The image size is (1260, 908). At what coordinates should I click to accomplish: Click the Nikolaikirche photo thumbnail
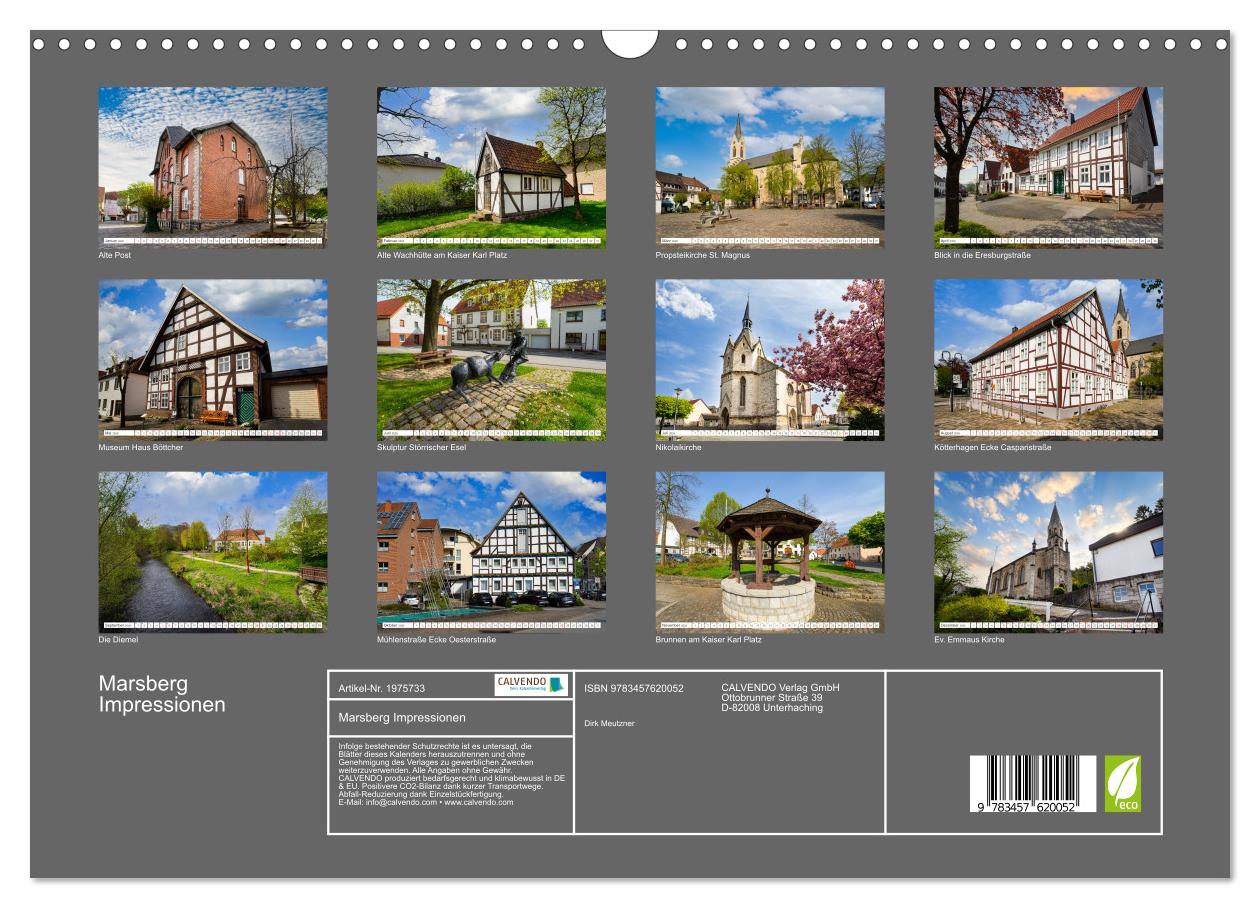coord(770,359)
